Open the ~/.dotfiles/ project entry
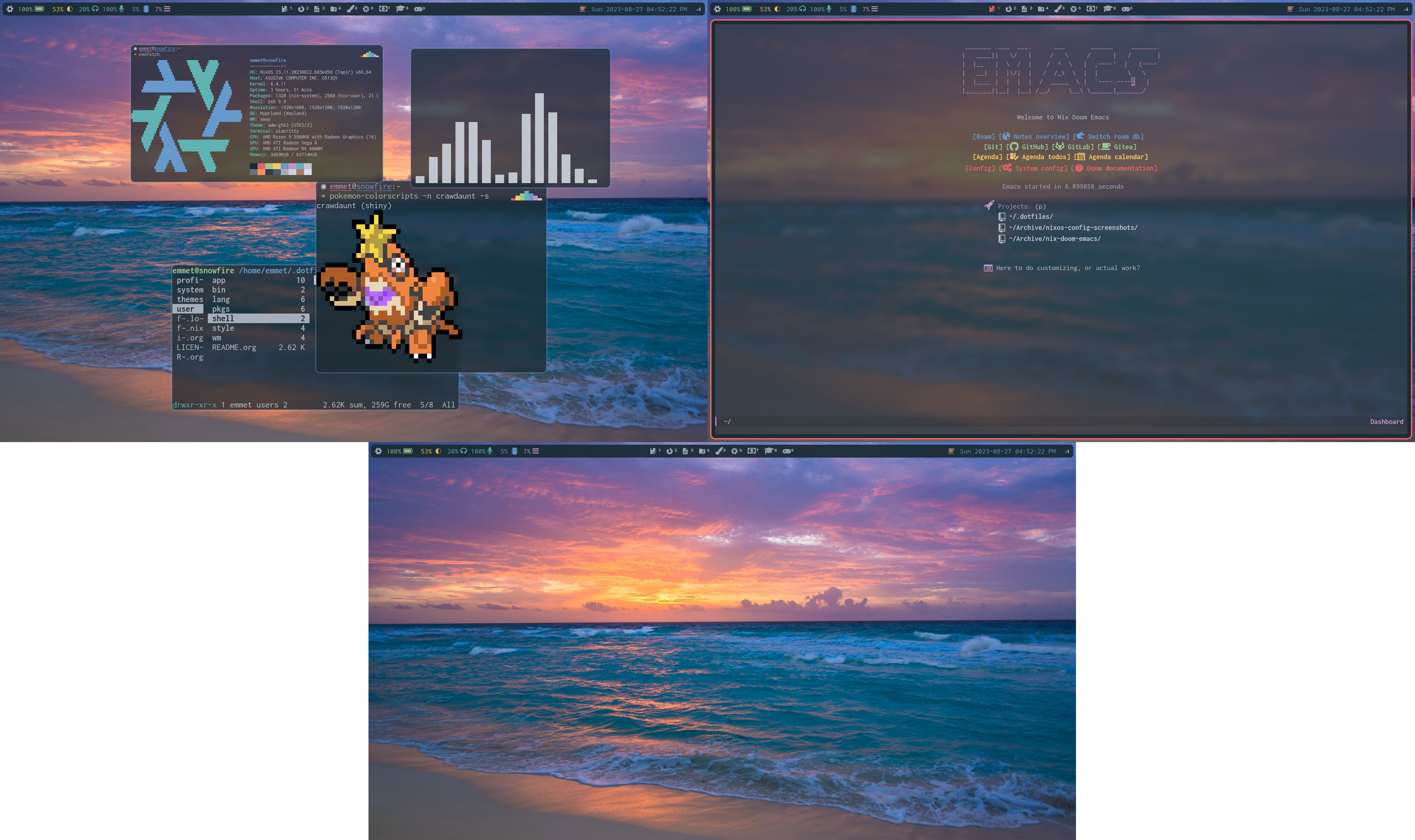This screenshot has width=1415, height=840. (1030, 216)
